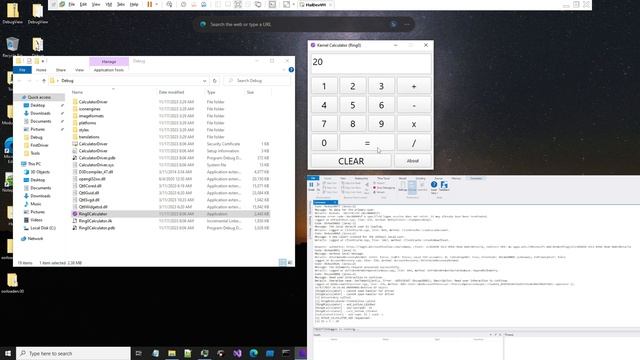Click the Manage contextual tab in Explorer

109,62
